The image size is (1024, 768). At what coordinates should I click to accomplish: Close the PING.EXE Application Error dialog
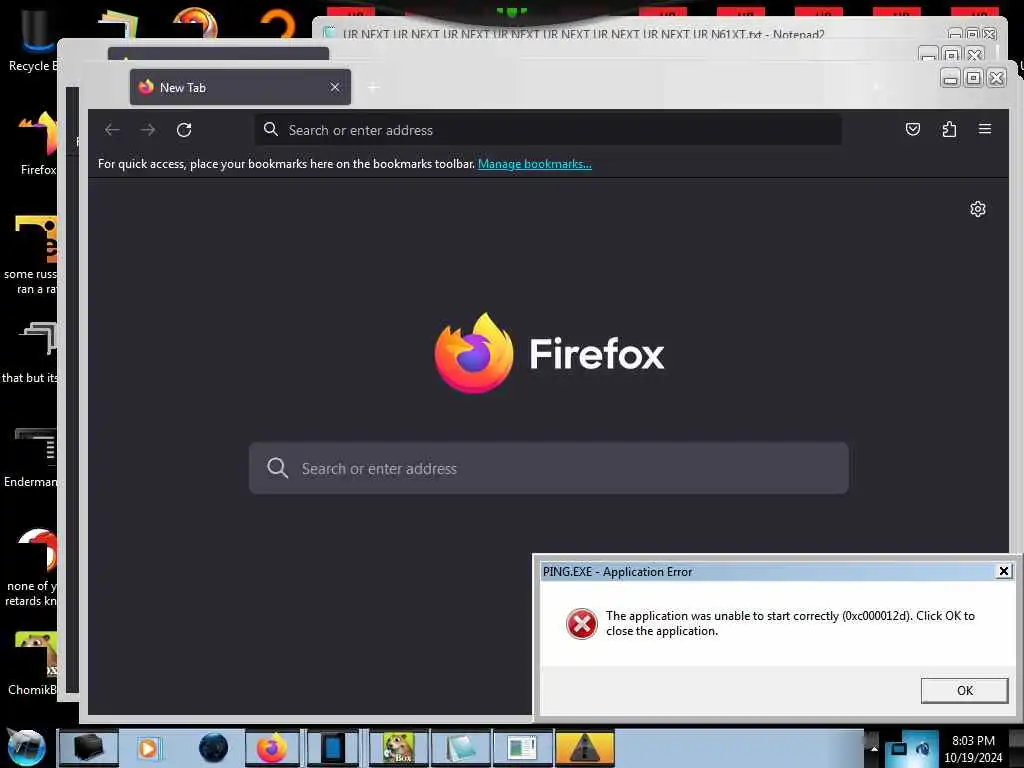click(x=1004, y=571)
